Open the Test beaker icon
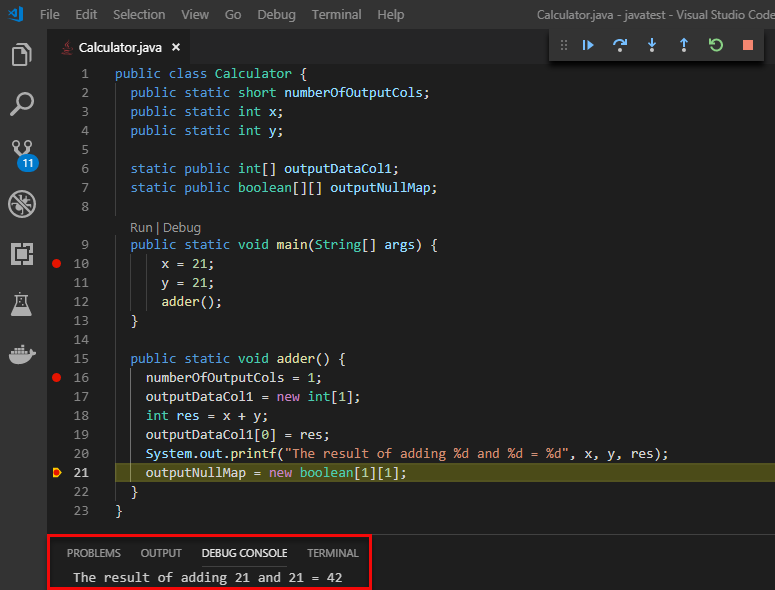Viewport: 775px width, 590px height. pos(22,305)
